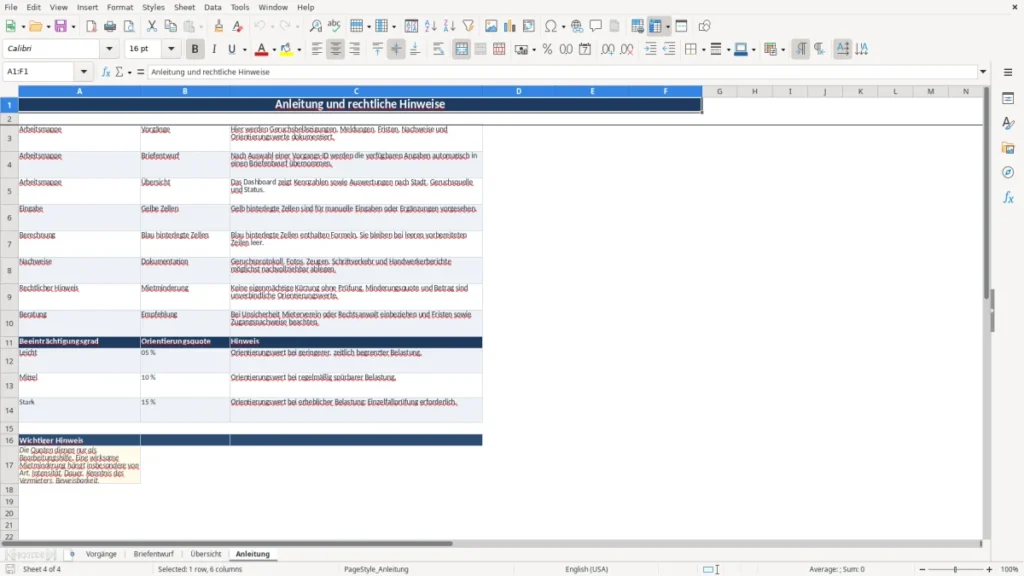Click the zoom in plus button
The height and width of the screenshot is (576, 1024).
(989, 569)
